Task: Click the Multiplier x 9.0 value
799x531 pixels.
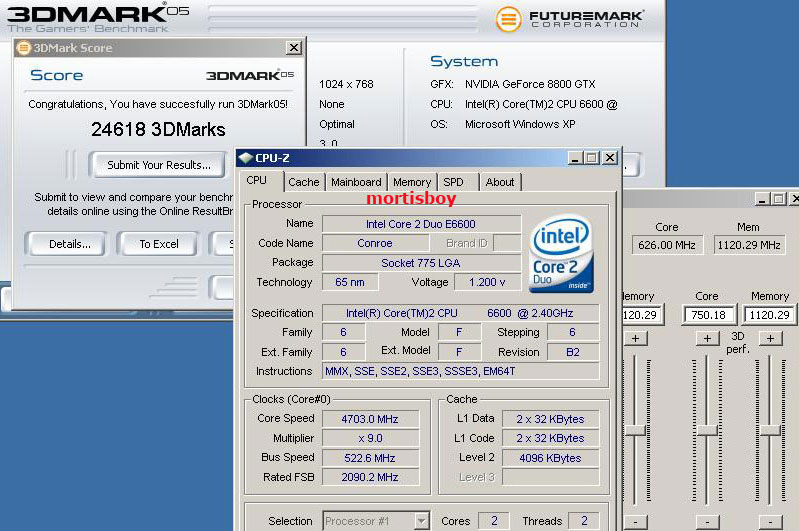Action: click(370, 438)
